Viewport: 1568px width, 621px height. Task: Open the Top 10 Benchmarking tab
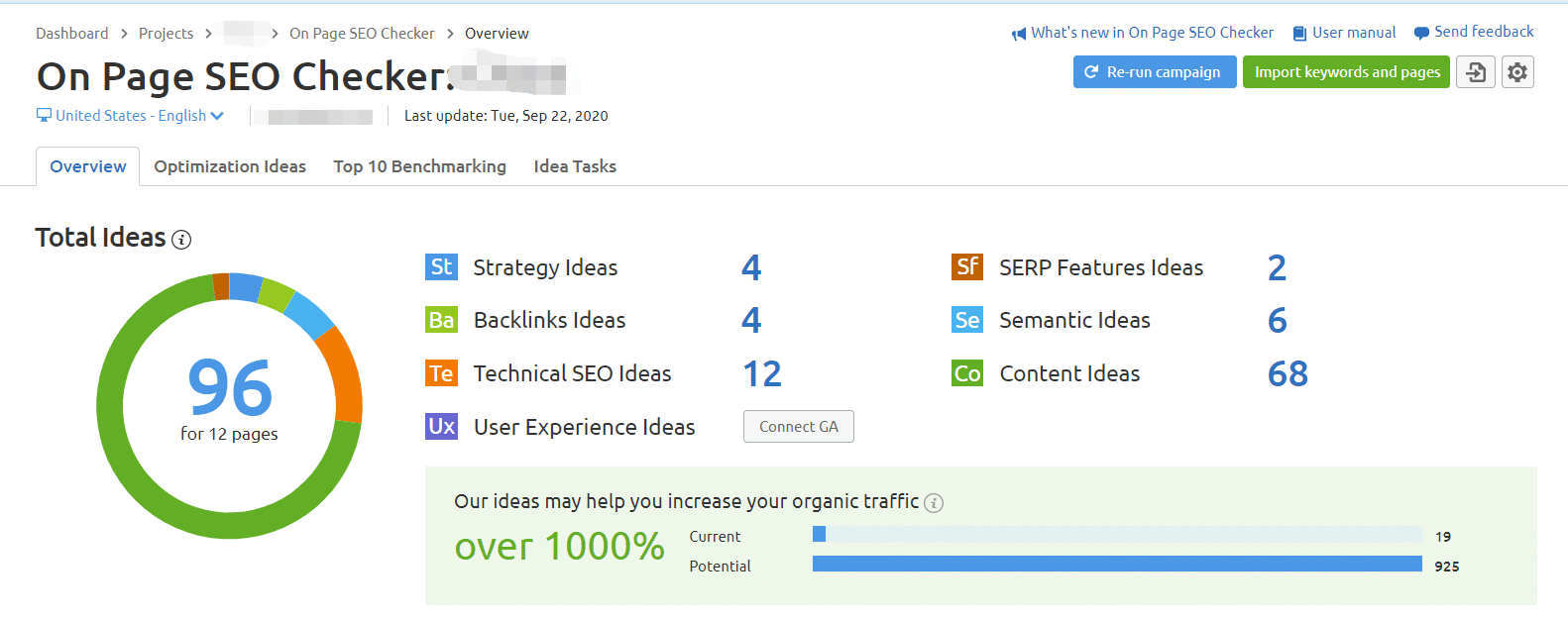click(419, 166)
